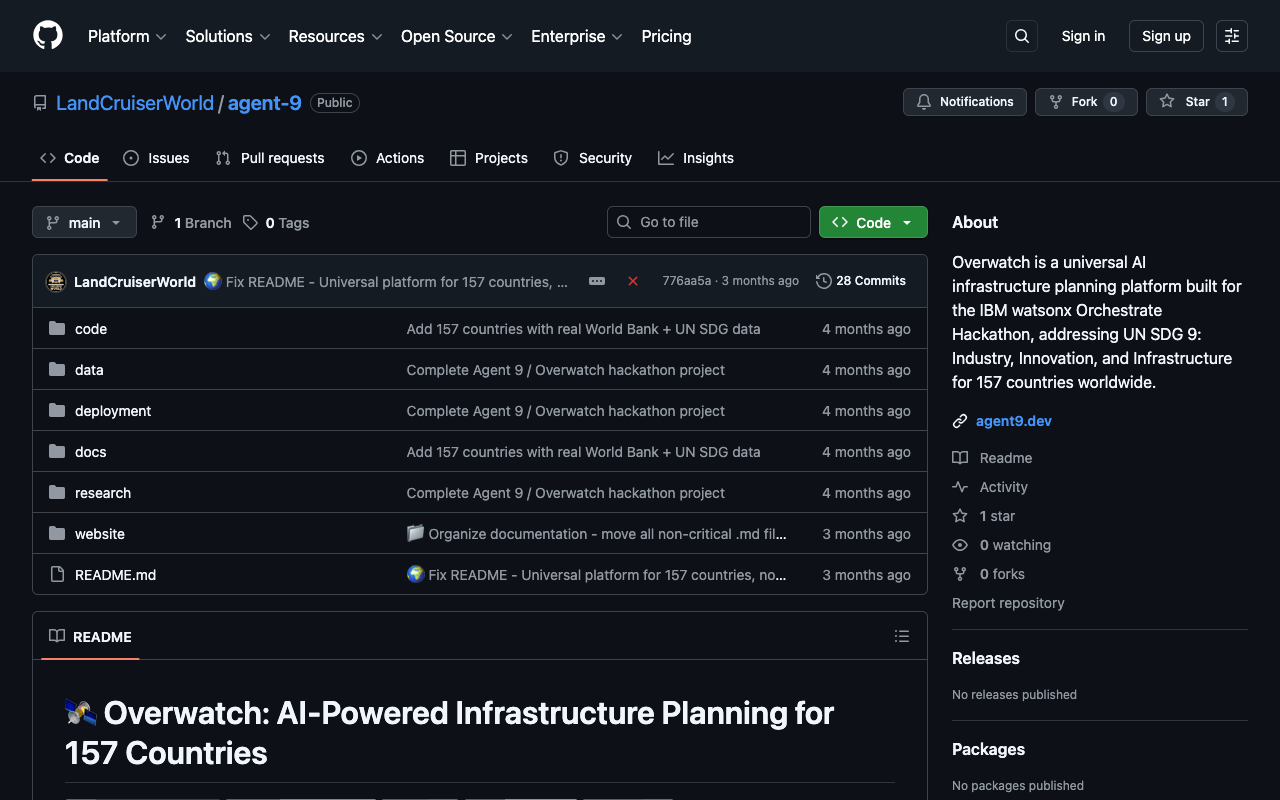1280x800 pixels.
Task: Click the red X failed-check icon
Action: 633,281
